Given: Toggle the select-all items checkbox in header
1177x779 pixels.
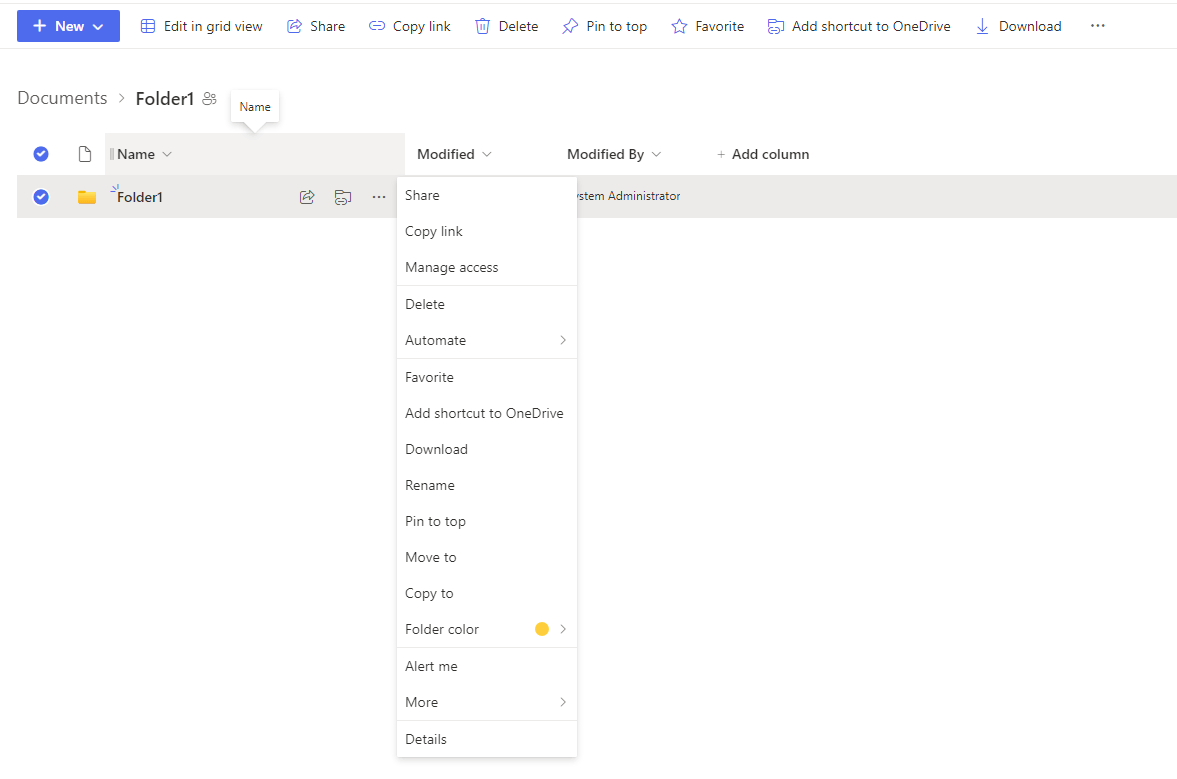Looking at the screenshot, I should (41, 154).
